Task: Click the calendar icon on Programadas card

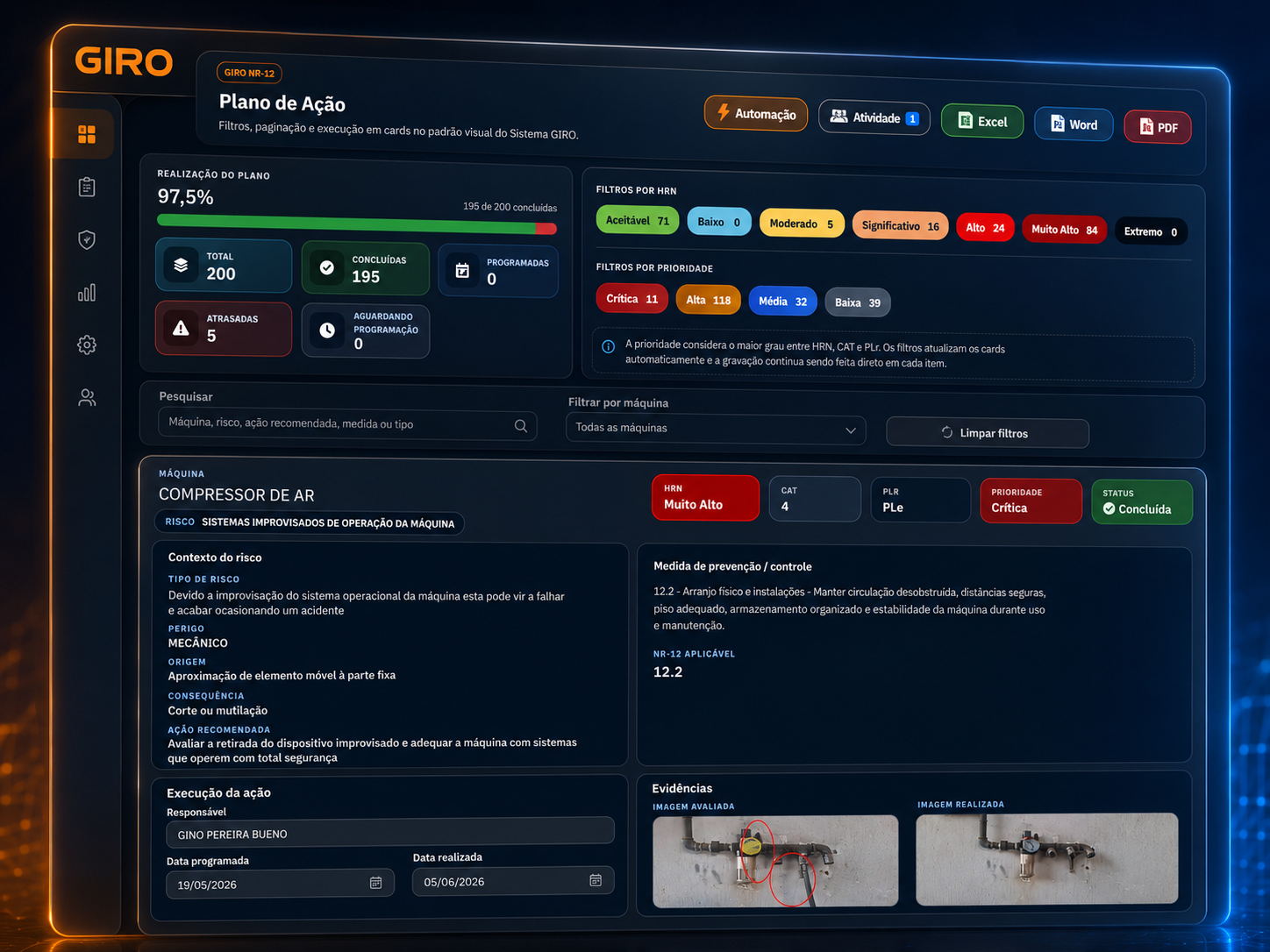Action: click(x=462, y=271)
